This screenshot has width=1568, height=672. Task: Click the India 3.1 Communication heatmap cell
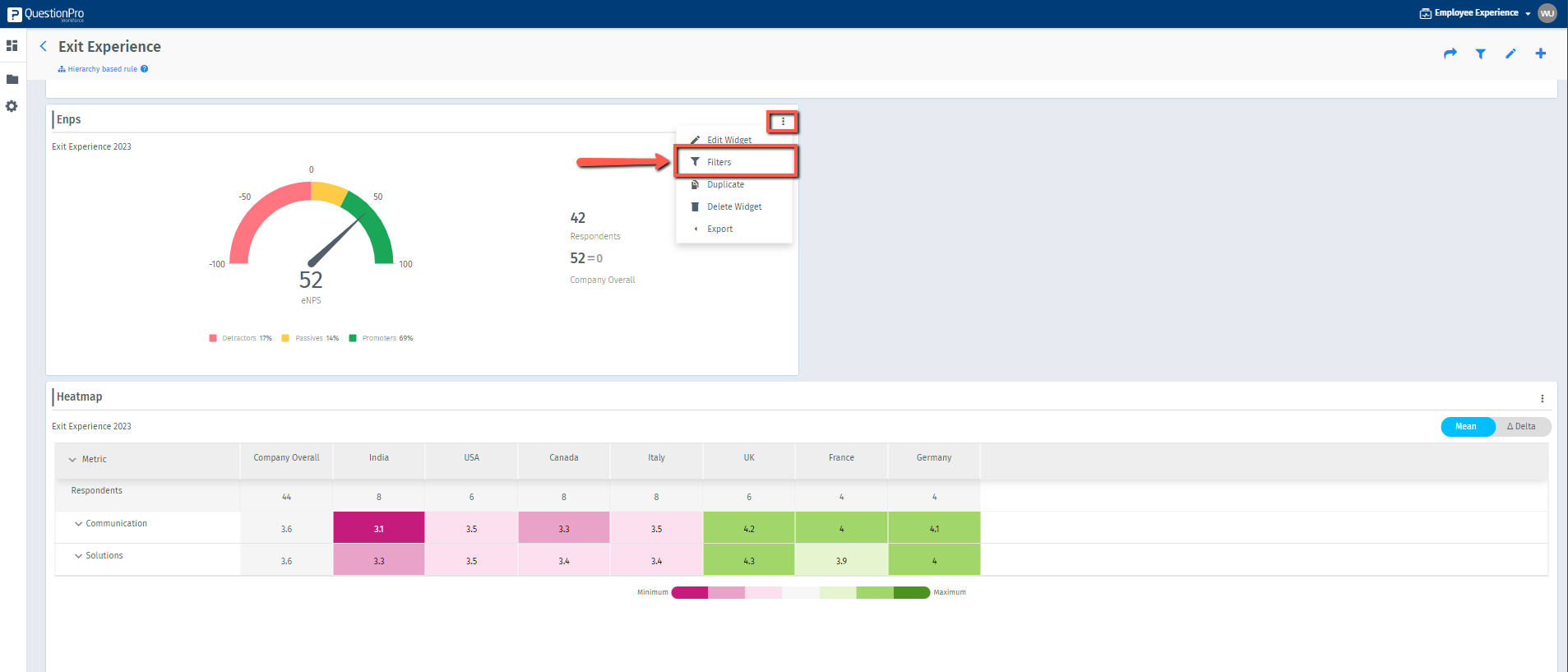[x=378, y=528]
